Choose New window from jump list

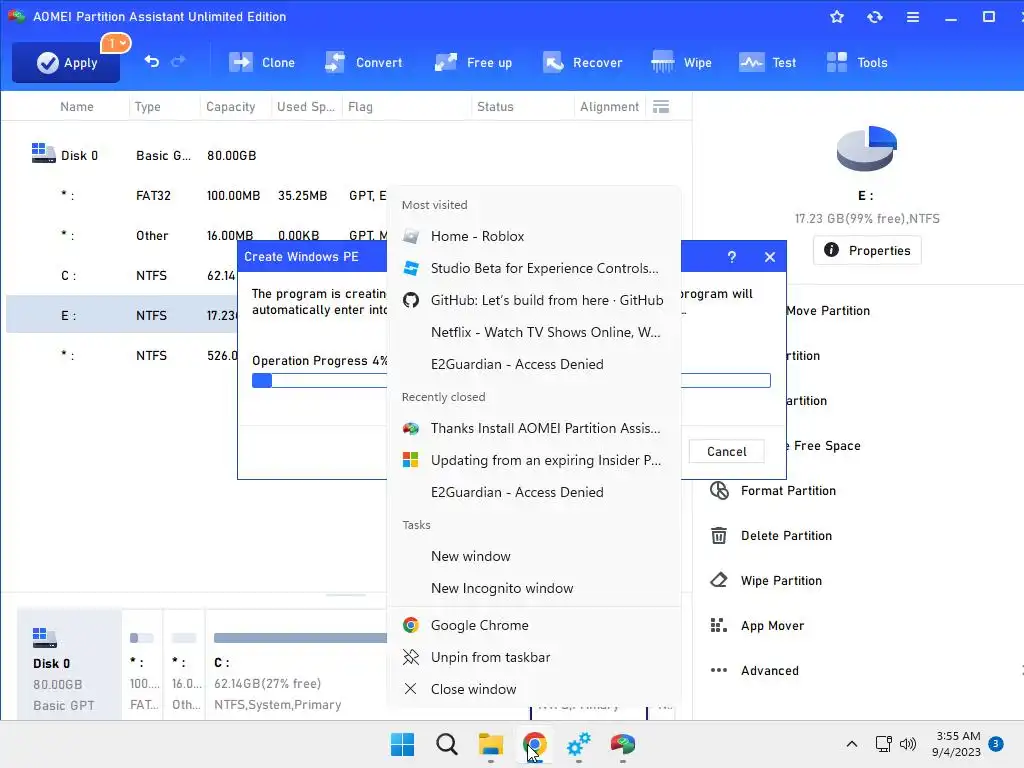(x=534, y=556)
